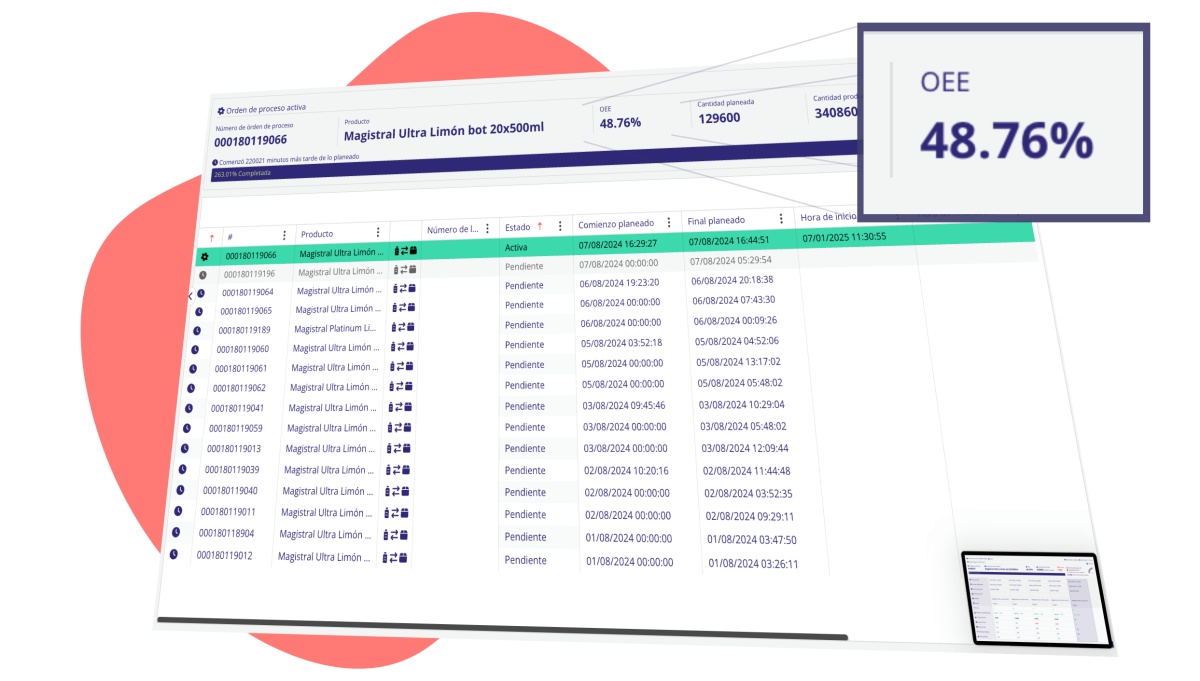Click the gear icon on active order row

pos(205,256)
